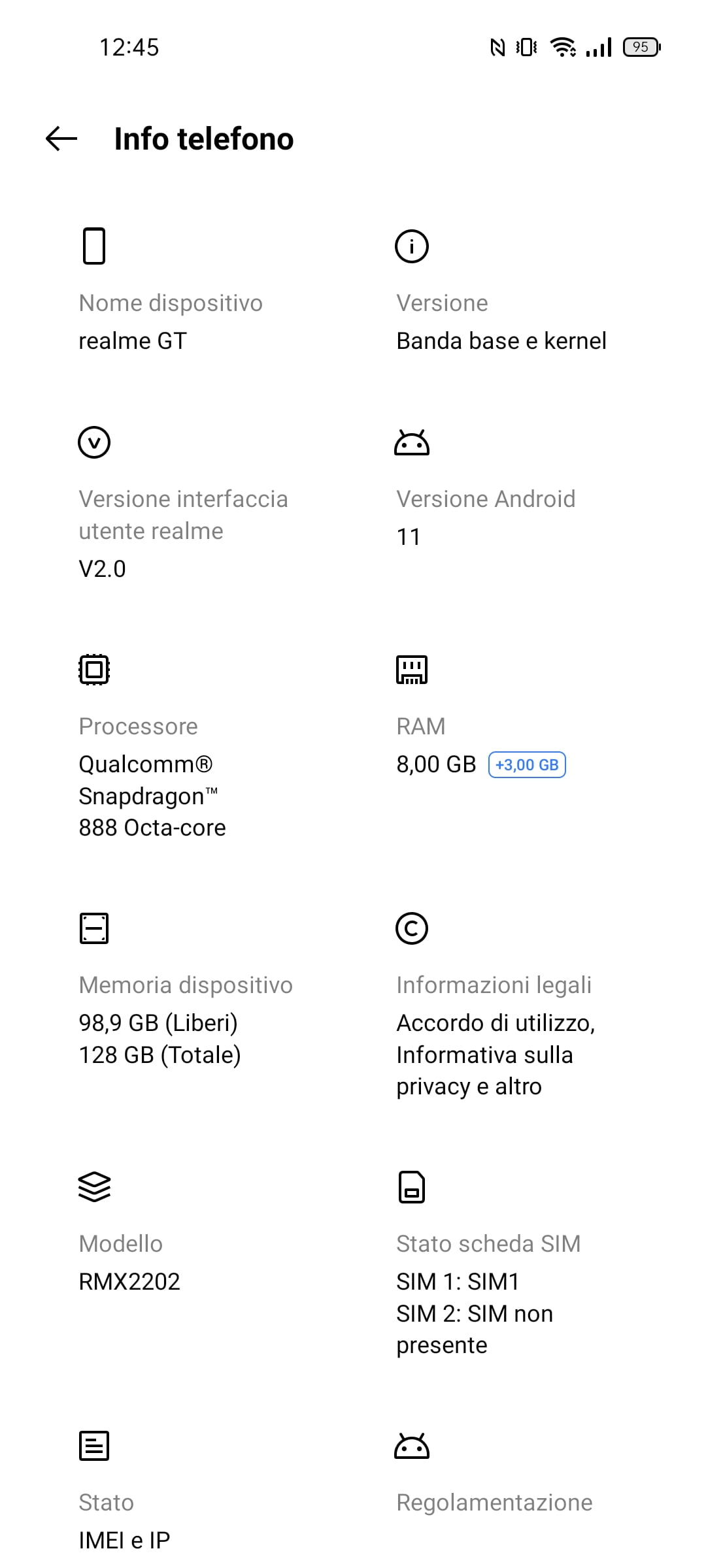The height and width of the screenshot is (1568, 706).
Task: Tap the Android robot icon above Versione Android
Action: pyautogui.click(x=412, y=442)
